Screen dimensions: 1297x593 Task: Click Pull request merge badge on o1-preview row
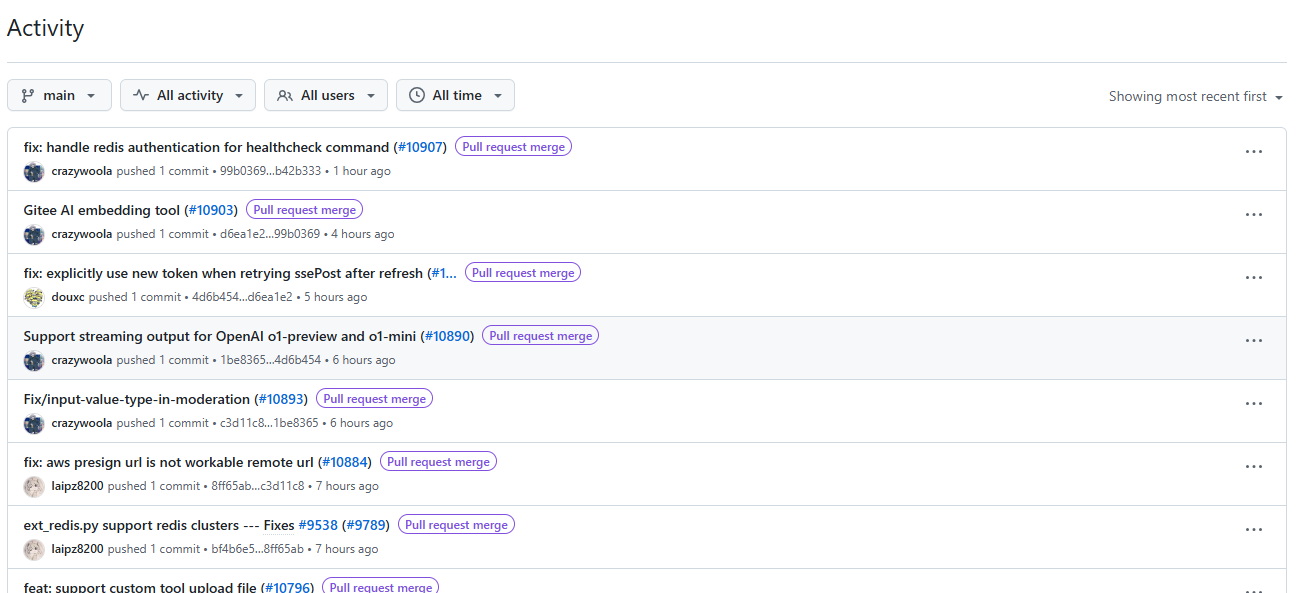[540, 336]
